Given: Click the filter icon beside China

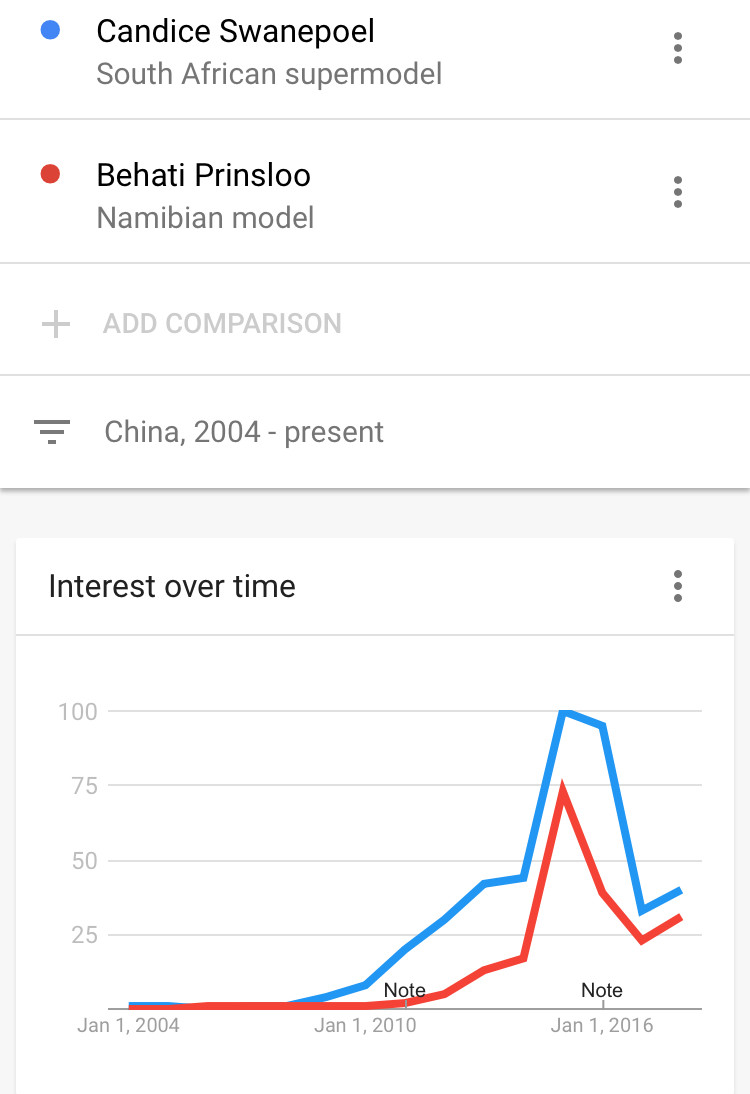Looking at the screenshot, I should pyautogui.click(x=52, y=432).
